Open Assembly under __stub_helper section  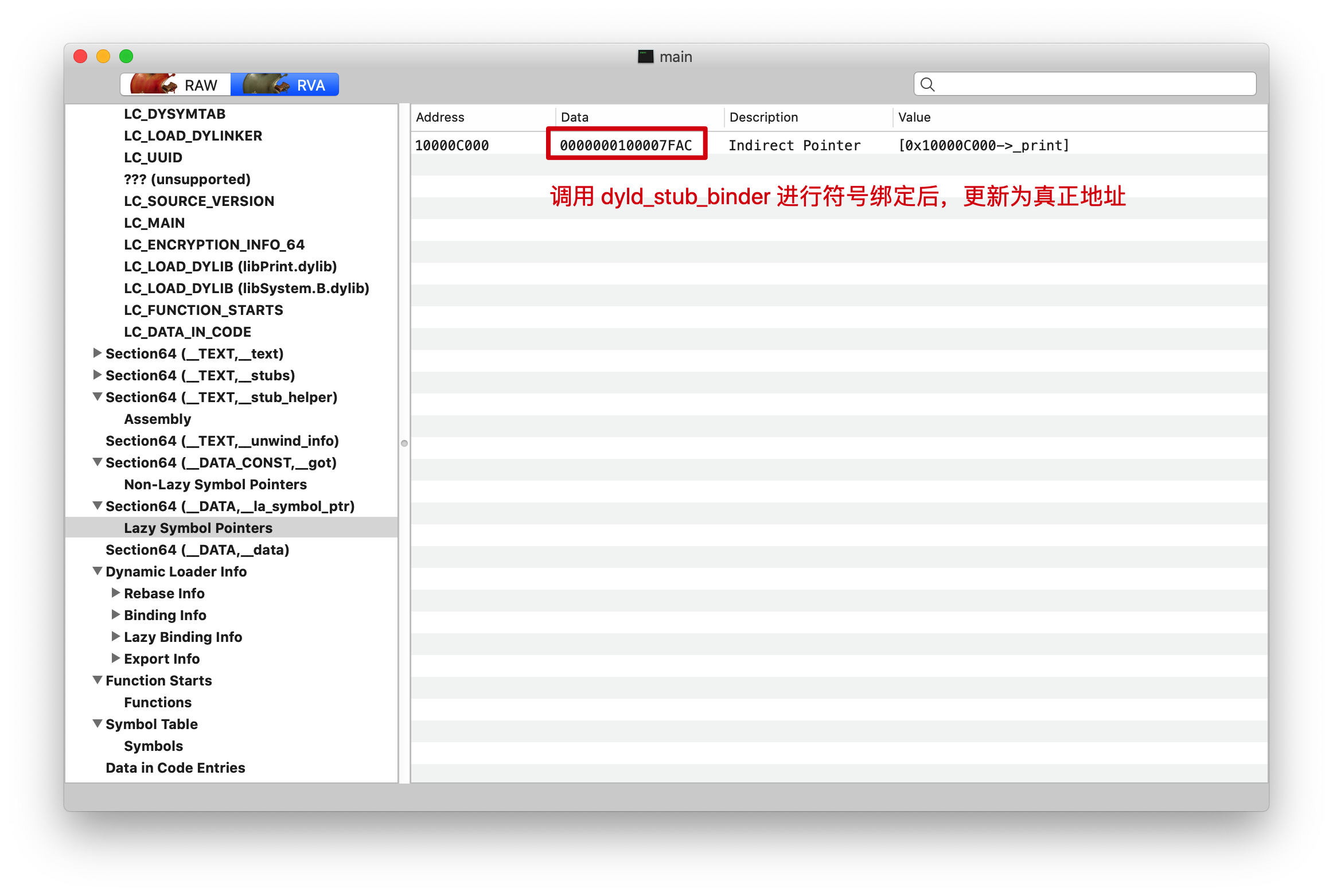[157, 419]
